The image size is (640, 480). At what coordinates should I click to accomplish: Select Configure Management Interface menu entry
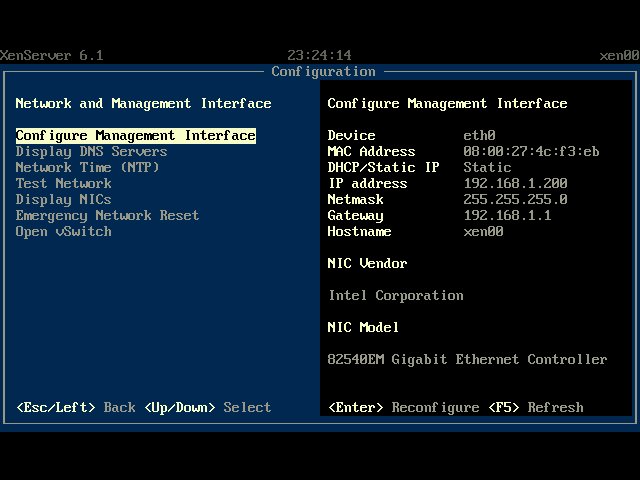point(136,136)
